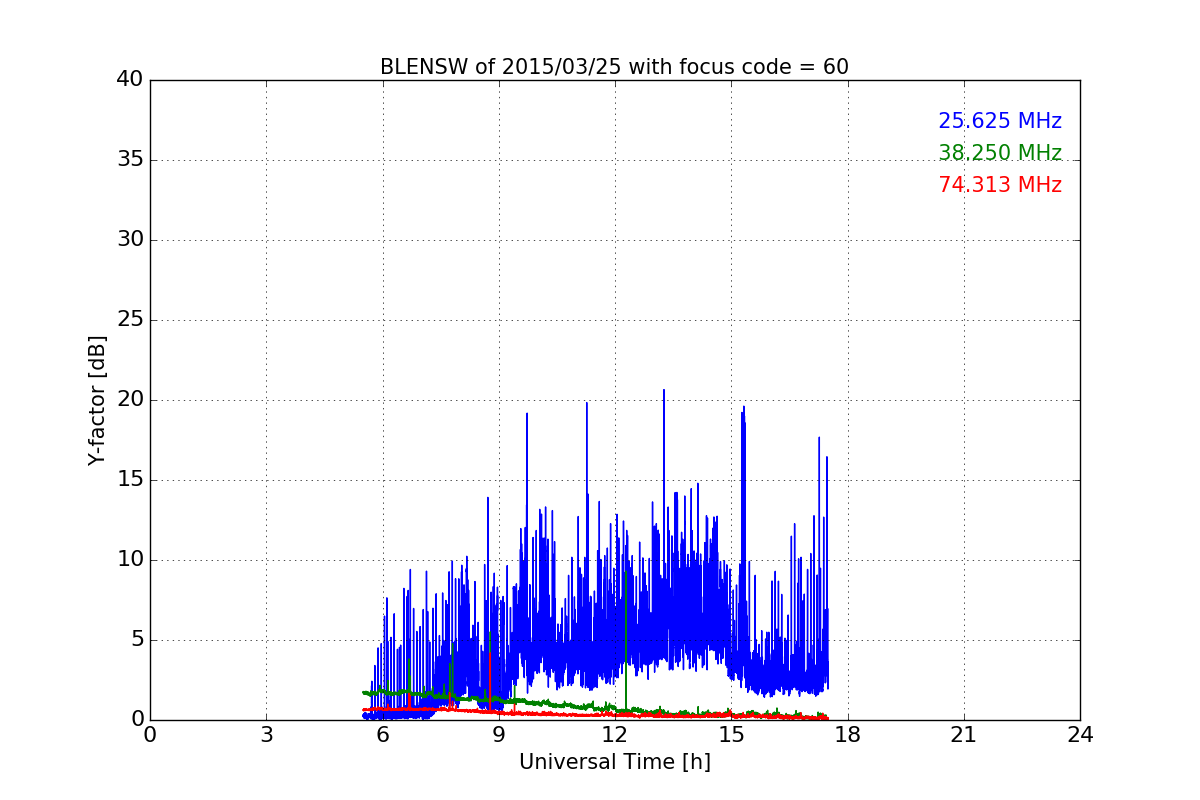Select the 38.250 MHz legend label
Screen dimensions: 1200x800
pyautogui.click(x=1000, y=153)
